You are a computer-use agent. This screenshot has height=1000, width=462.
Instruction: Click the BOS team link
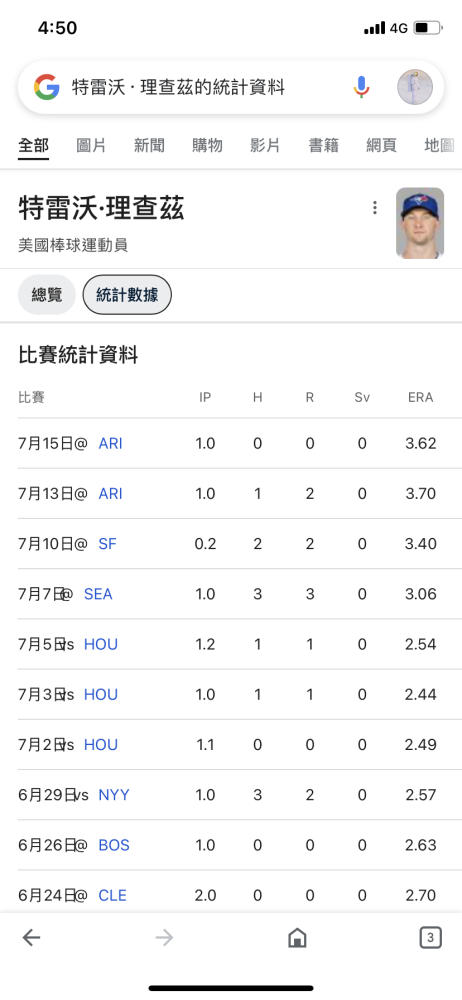(114, 845)
